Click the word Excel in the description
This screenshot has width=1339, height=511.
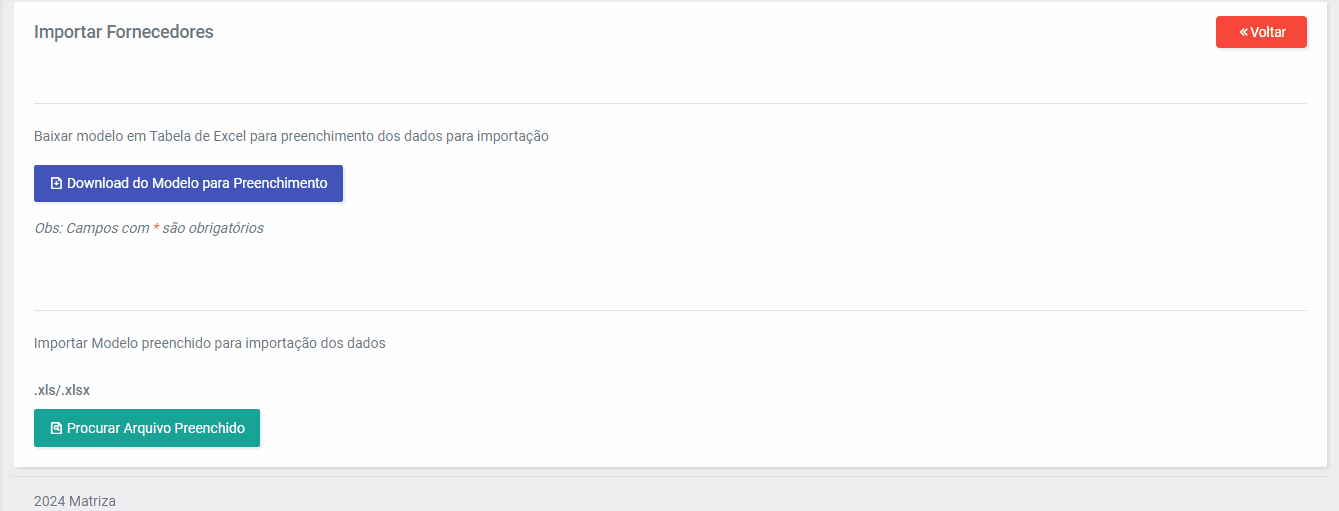click(x=232, y=136)
